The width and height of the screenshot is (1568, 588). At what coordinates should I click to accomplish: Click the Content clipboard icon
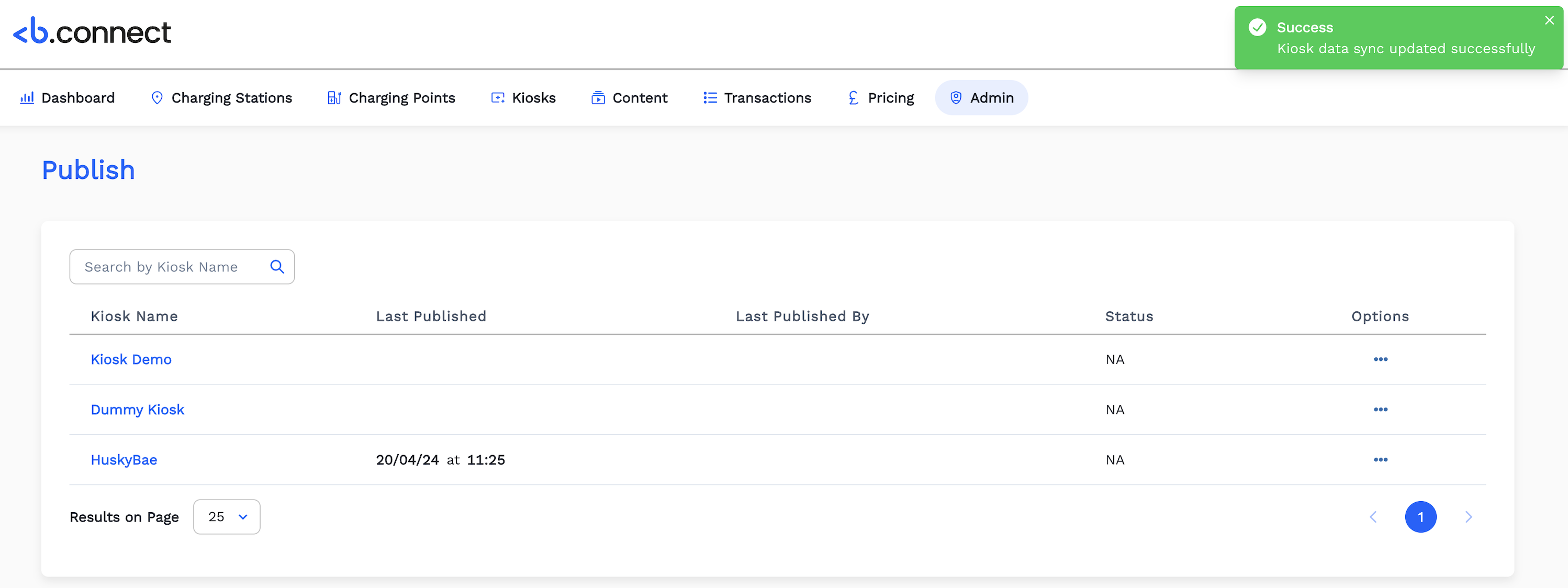coord(598,97)
